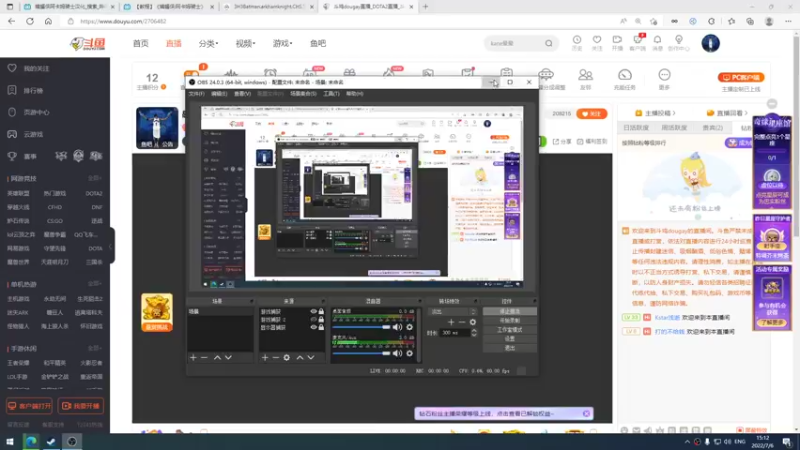800x450 pixels.
Task: Toggle visibility eye of third OBS source
Action: [313, 327]
